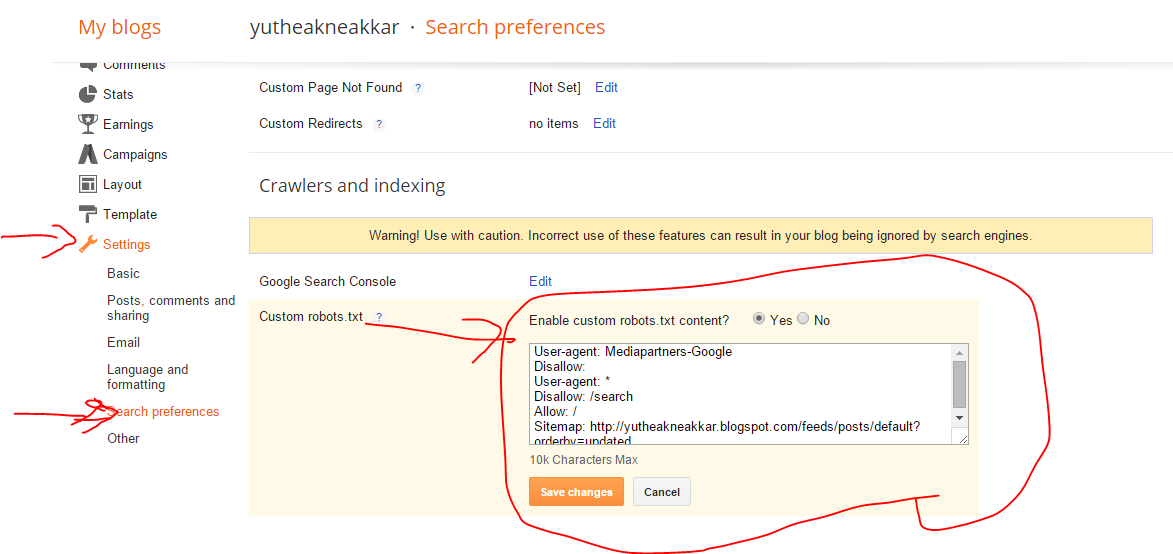Open help icon for Custom robots.txt
Screen dimensions: 1173x554
coord(379,317)
